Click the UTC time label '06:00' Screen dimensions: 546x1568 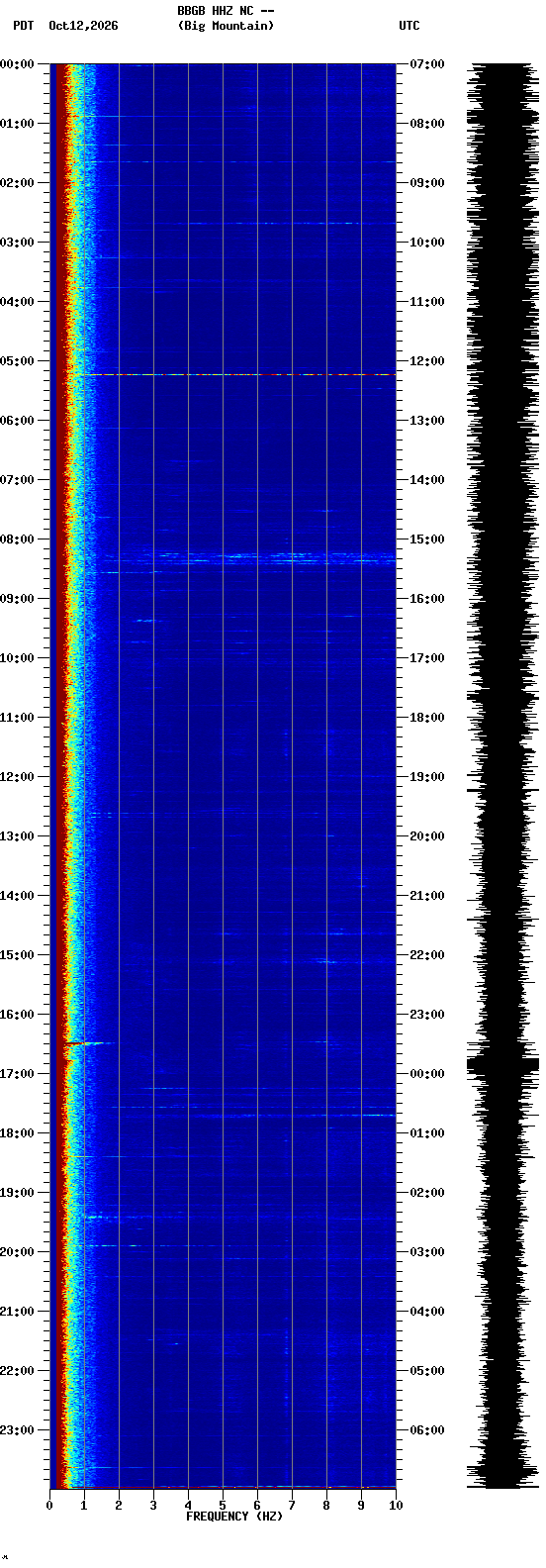(427, 1430)
